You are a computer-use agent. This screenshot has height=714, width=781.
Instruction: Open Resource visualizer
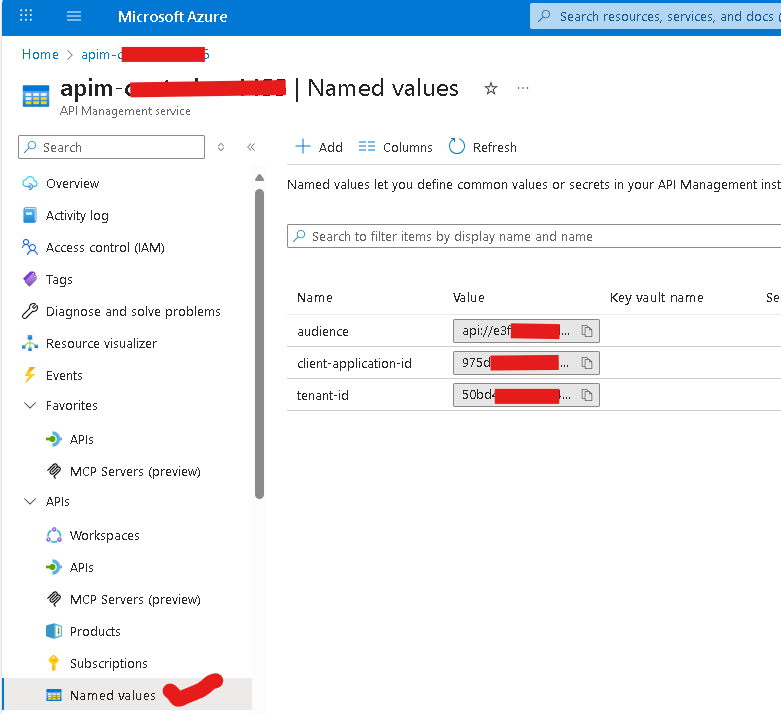pyautogui.click(x=101, y=343)
